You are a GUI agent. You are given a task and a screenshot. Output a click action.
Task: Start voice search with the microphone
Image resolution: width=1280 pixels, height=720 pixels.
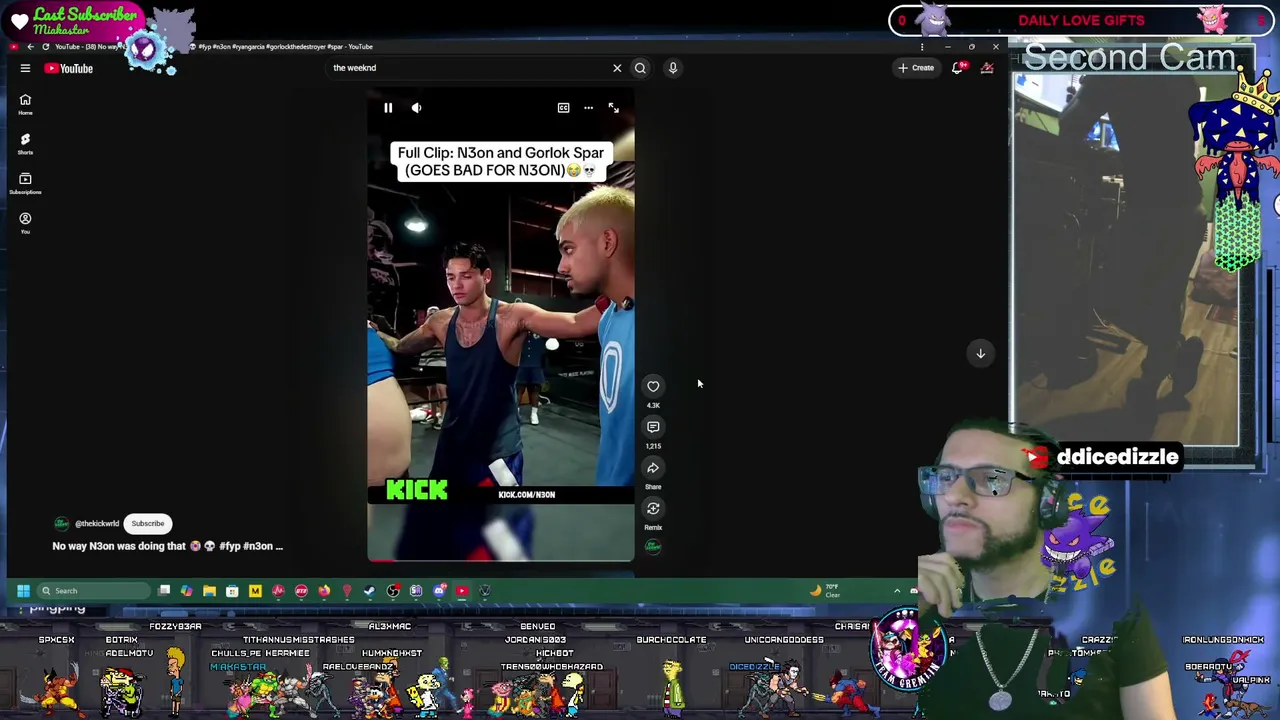[x=673, y=68]
